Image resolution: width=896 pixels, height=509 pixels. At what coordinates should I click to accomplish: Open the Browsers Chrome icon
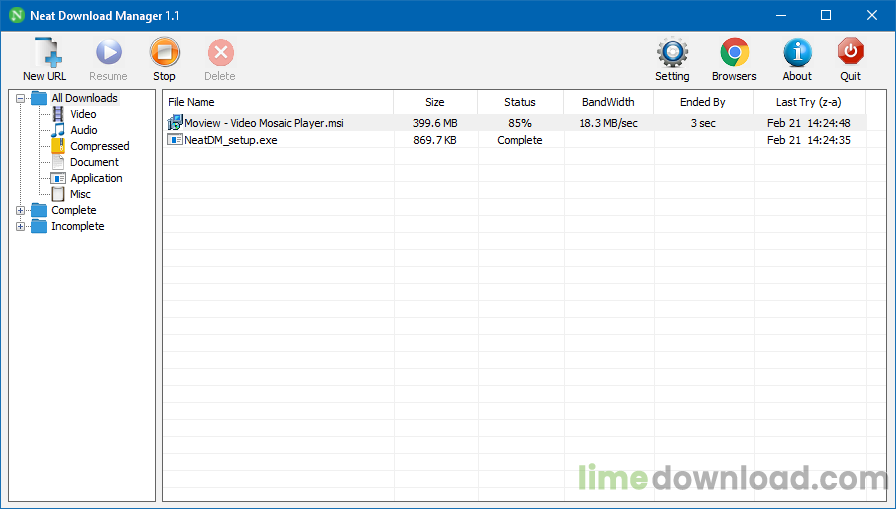click(734, 53)
